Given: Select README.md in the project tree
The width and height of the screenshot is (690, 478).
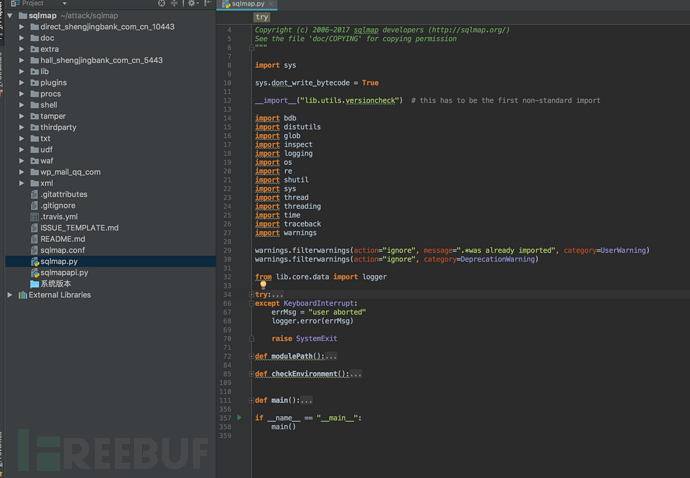Looking at the screenshot, I should 63,239.
